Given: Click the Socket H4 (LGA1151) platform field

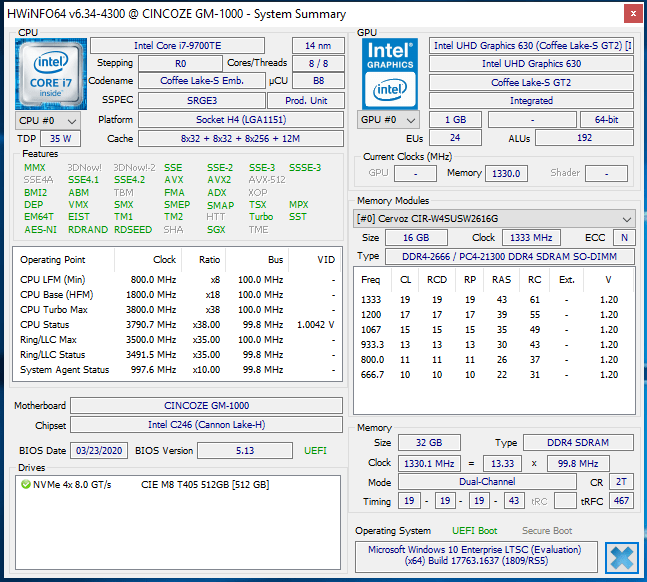Looking at the screenshot, I should tap(241, 120).
